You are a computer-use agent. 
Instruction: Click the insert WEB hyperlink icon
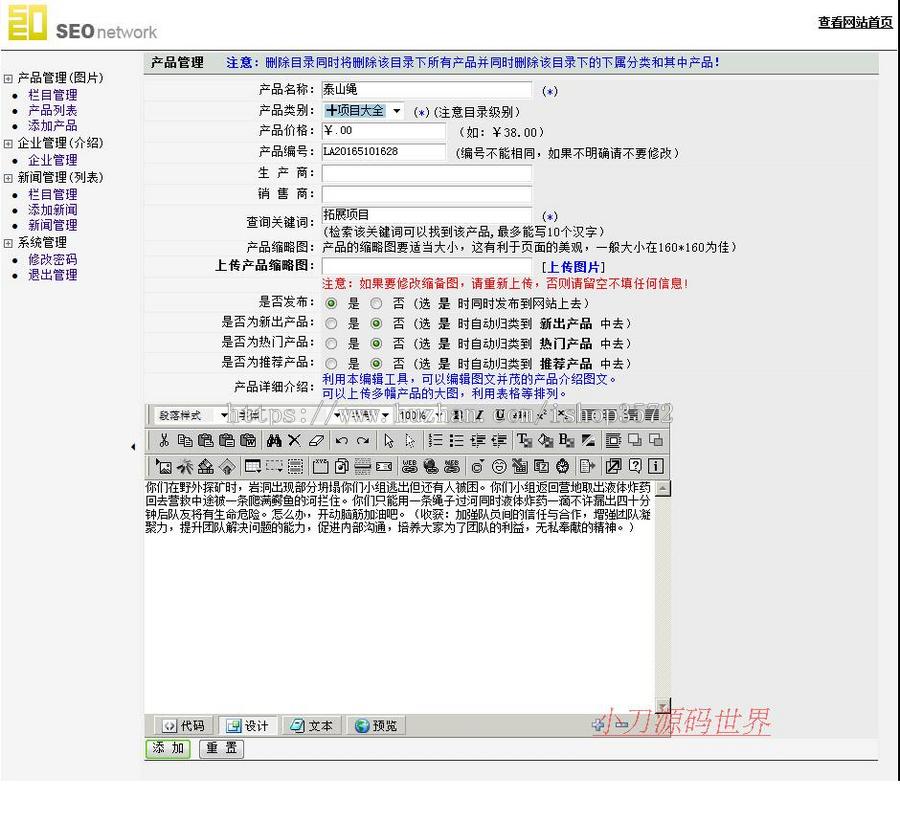[410, 466]
